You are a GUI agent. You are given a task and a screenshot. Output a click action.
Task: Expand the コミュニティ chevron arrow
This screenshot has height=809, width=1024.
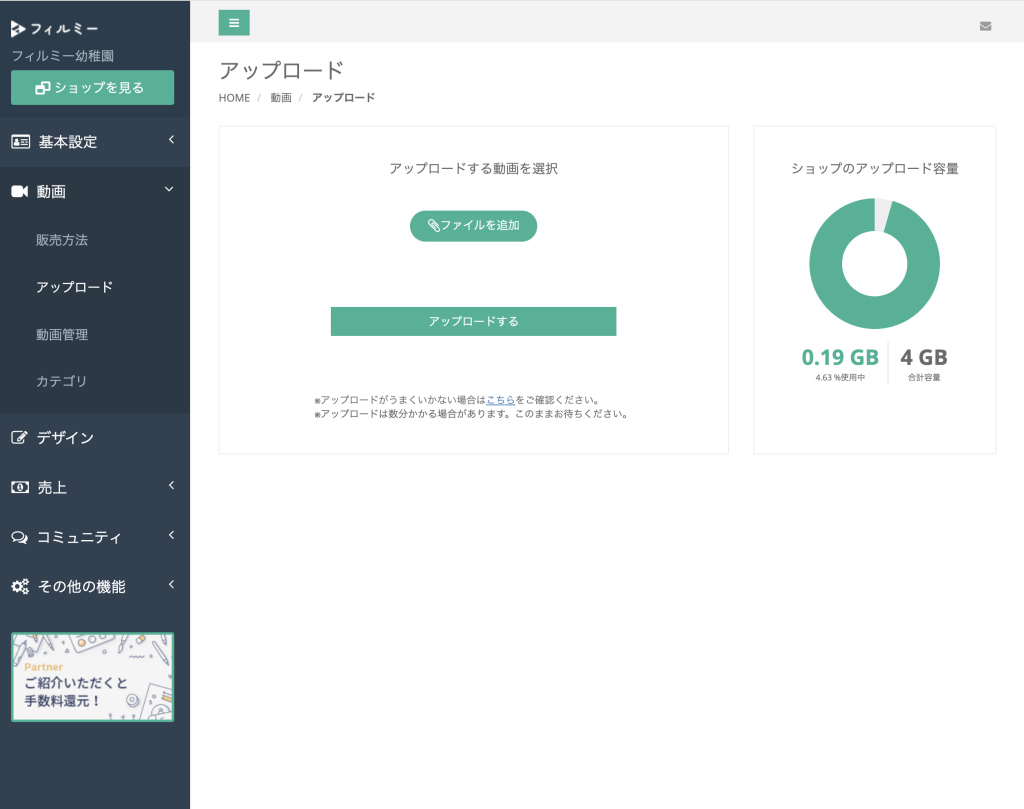pyautogui.click(x=171, y=535)
